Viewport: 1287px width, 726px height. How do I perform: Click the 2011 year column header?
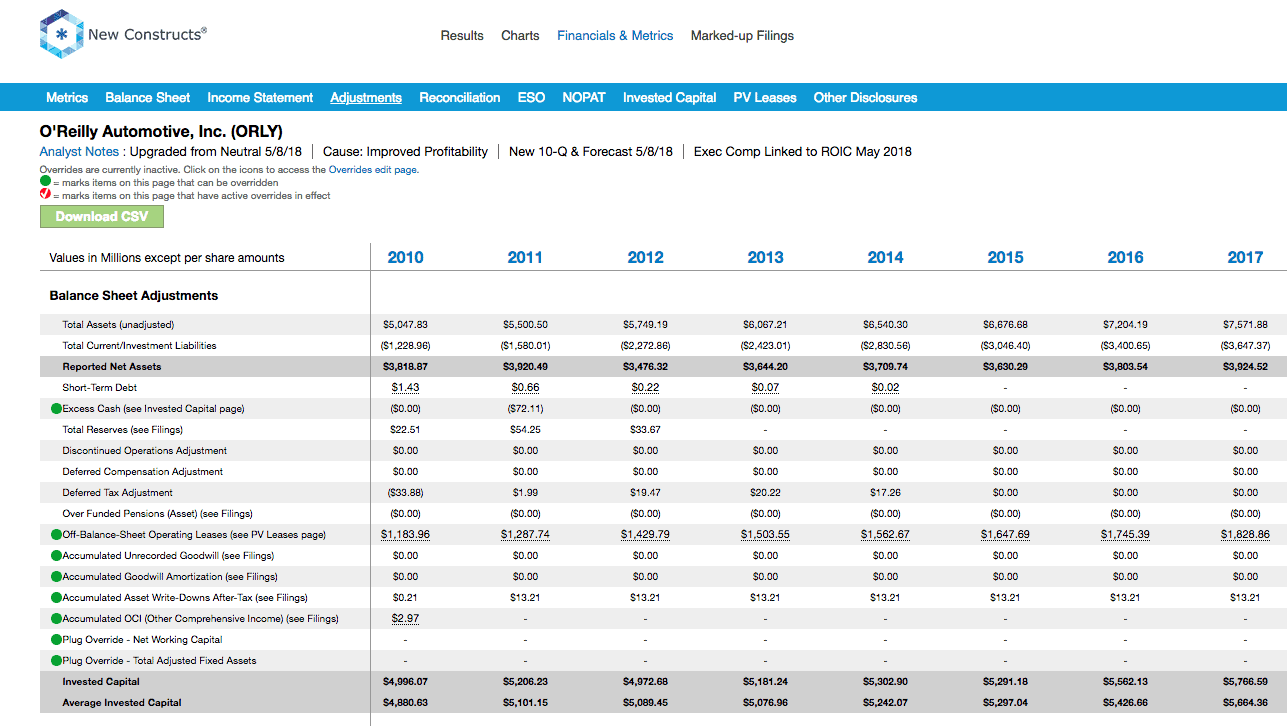(525, 257)
